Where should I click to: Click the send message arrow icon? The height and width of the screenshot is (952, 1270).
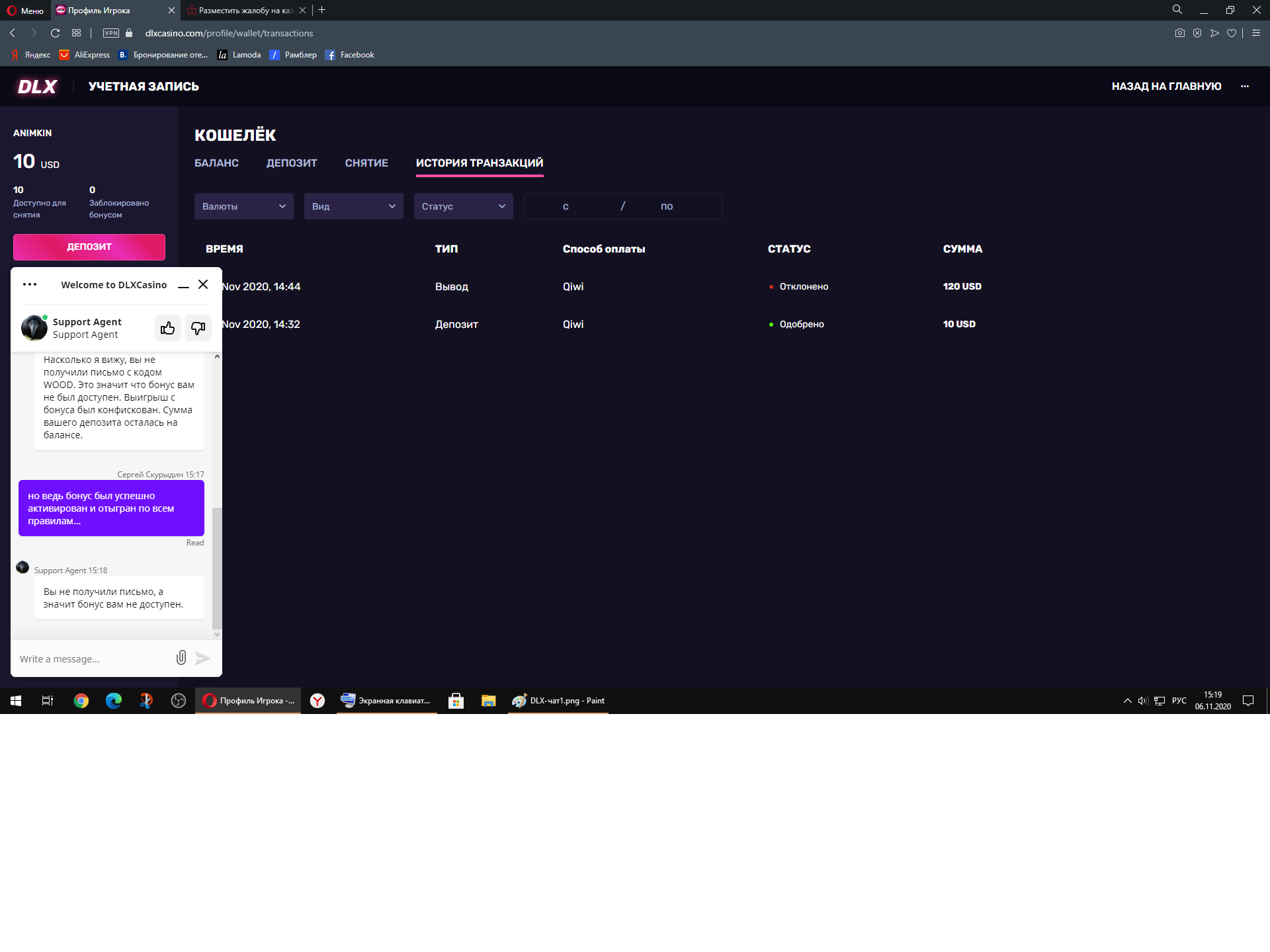(203, 658)
